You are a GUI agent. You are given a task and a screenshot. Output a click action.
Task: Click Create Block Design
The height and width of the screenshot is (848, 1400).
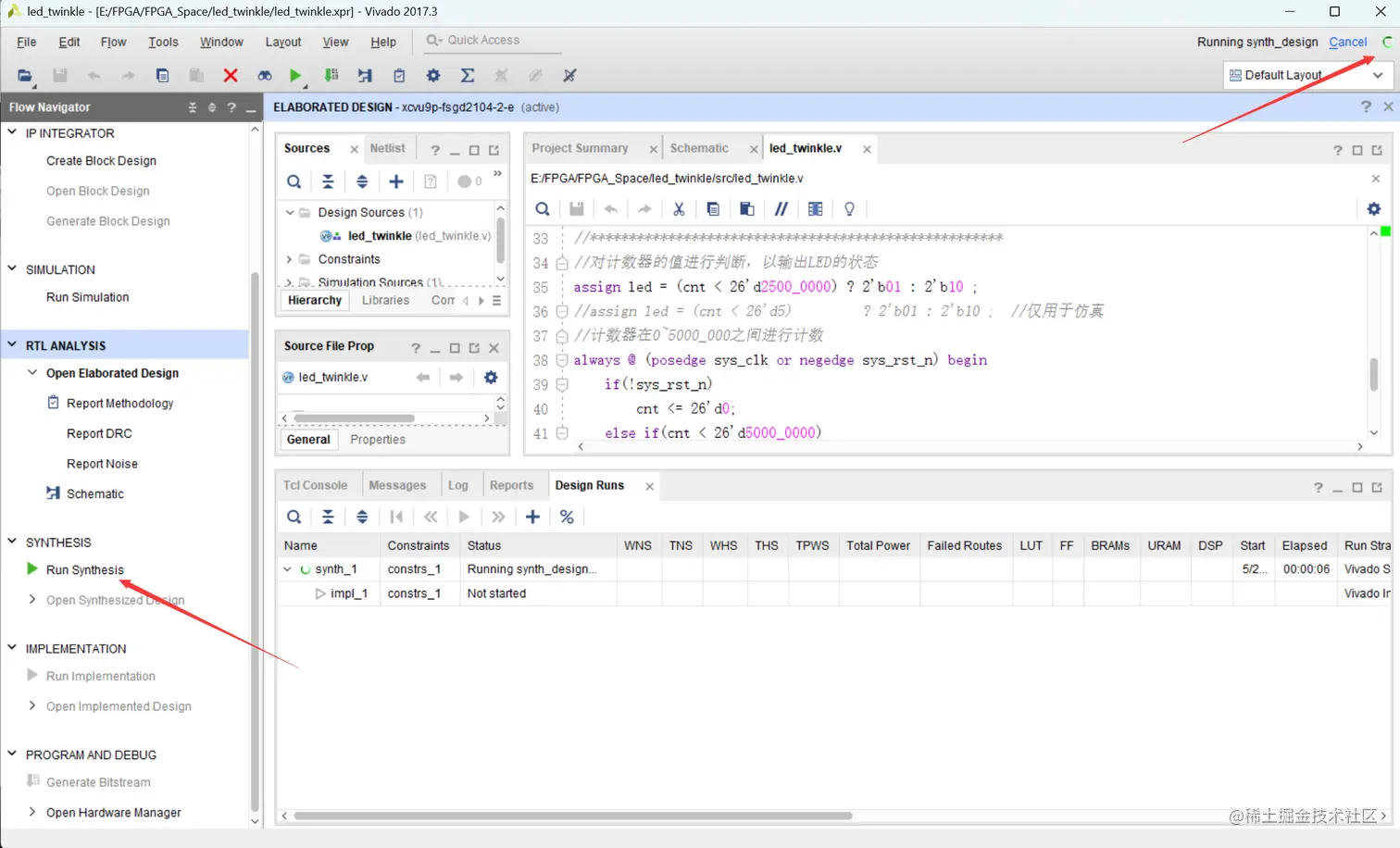coord(101,160)
